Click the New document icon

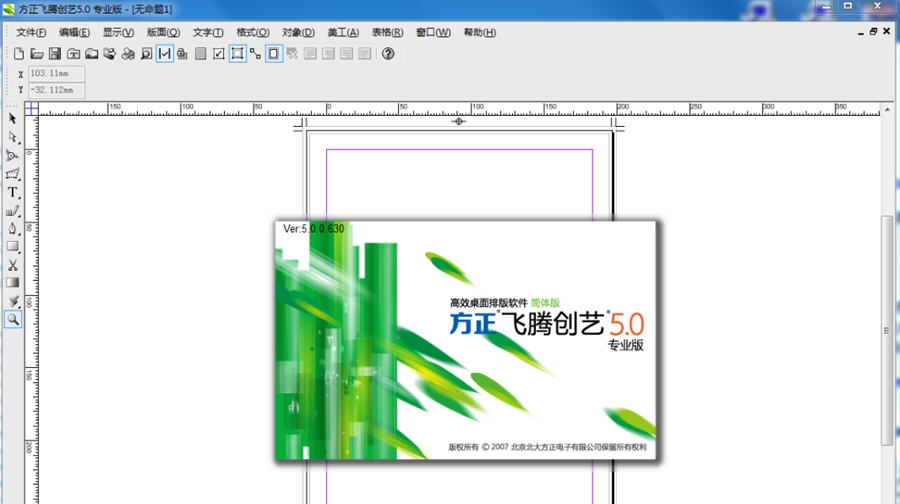pyautogui.click(x=19, y=53)
